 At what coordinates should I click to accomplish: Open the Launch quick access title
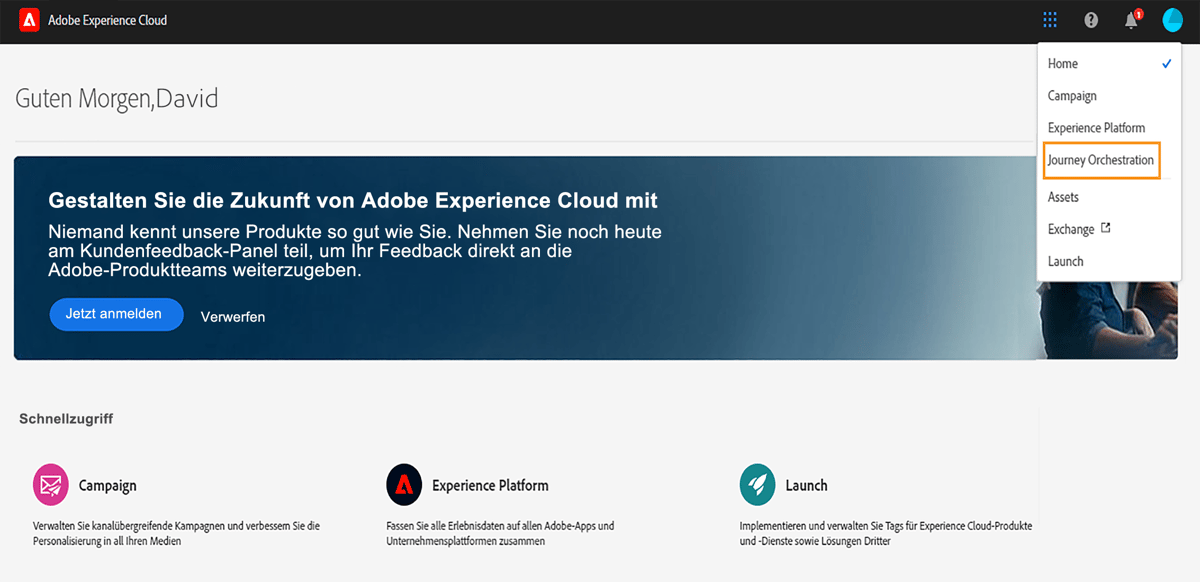point(806,485)
